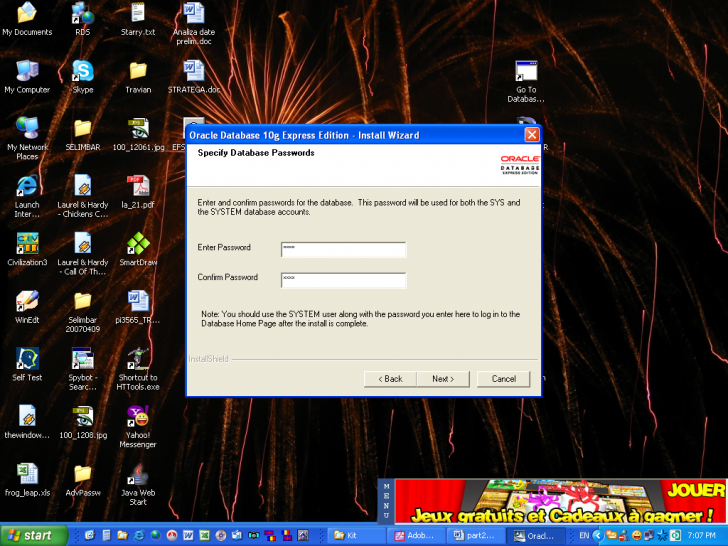Focus the Enter Password field
Viewport: 728px width, 546px height.
(343, 249)
